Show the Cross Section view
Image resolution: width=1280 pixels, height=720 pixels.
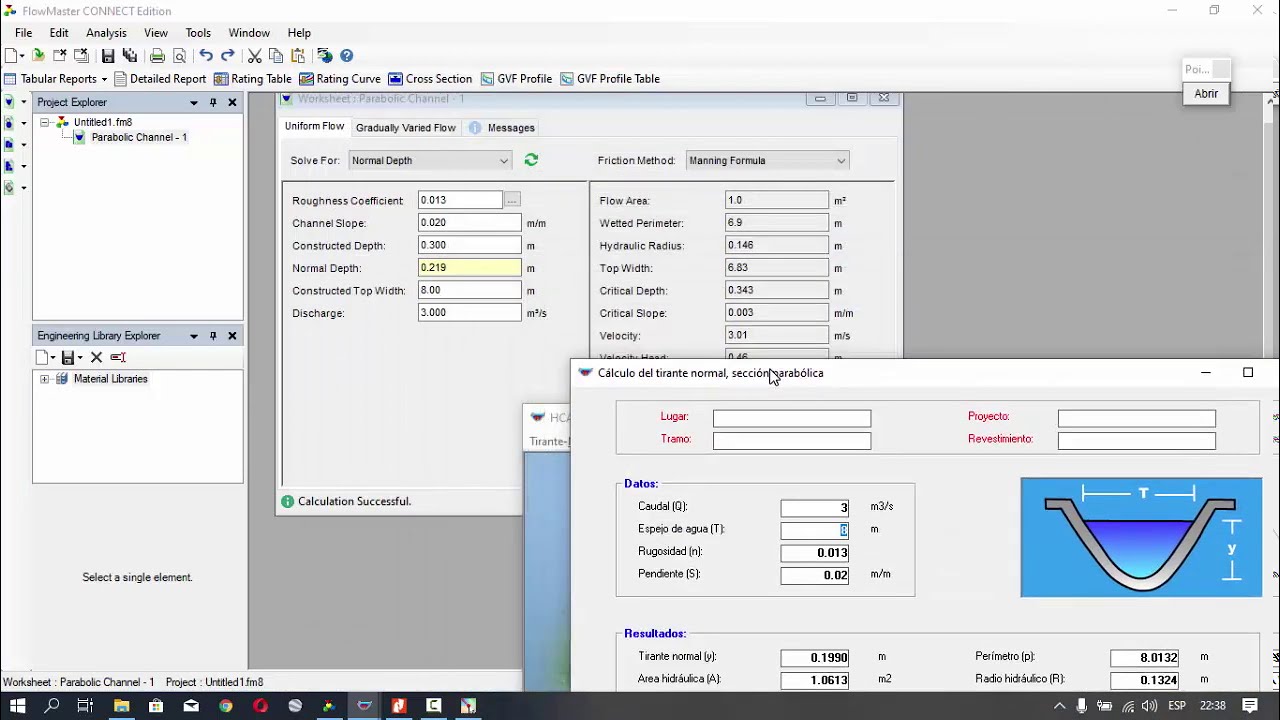pyautogui.click(x=430, y=79)
